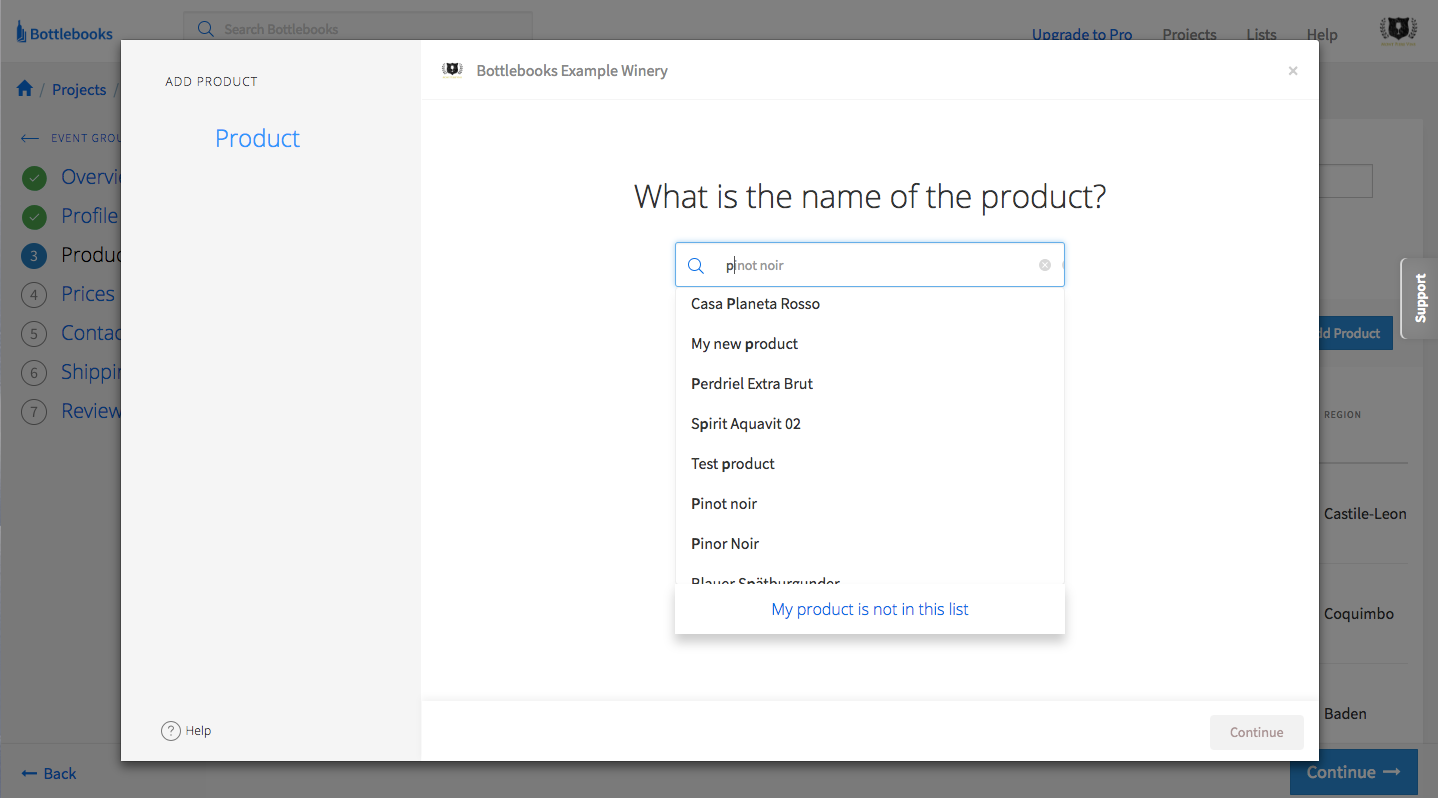The width and height of the screenshot is (1438, 798).
Task: Click the step 4 circle next to Prices
Action: 34,295
